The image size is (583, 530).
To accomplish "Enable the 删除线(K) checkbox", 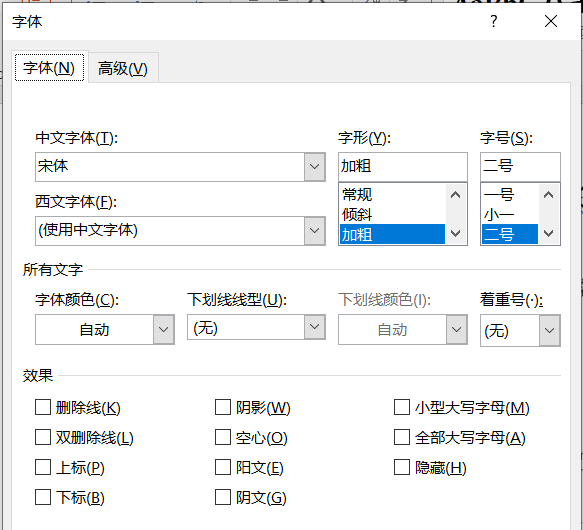I will (x=43, y=407).
